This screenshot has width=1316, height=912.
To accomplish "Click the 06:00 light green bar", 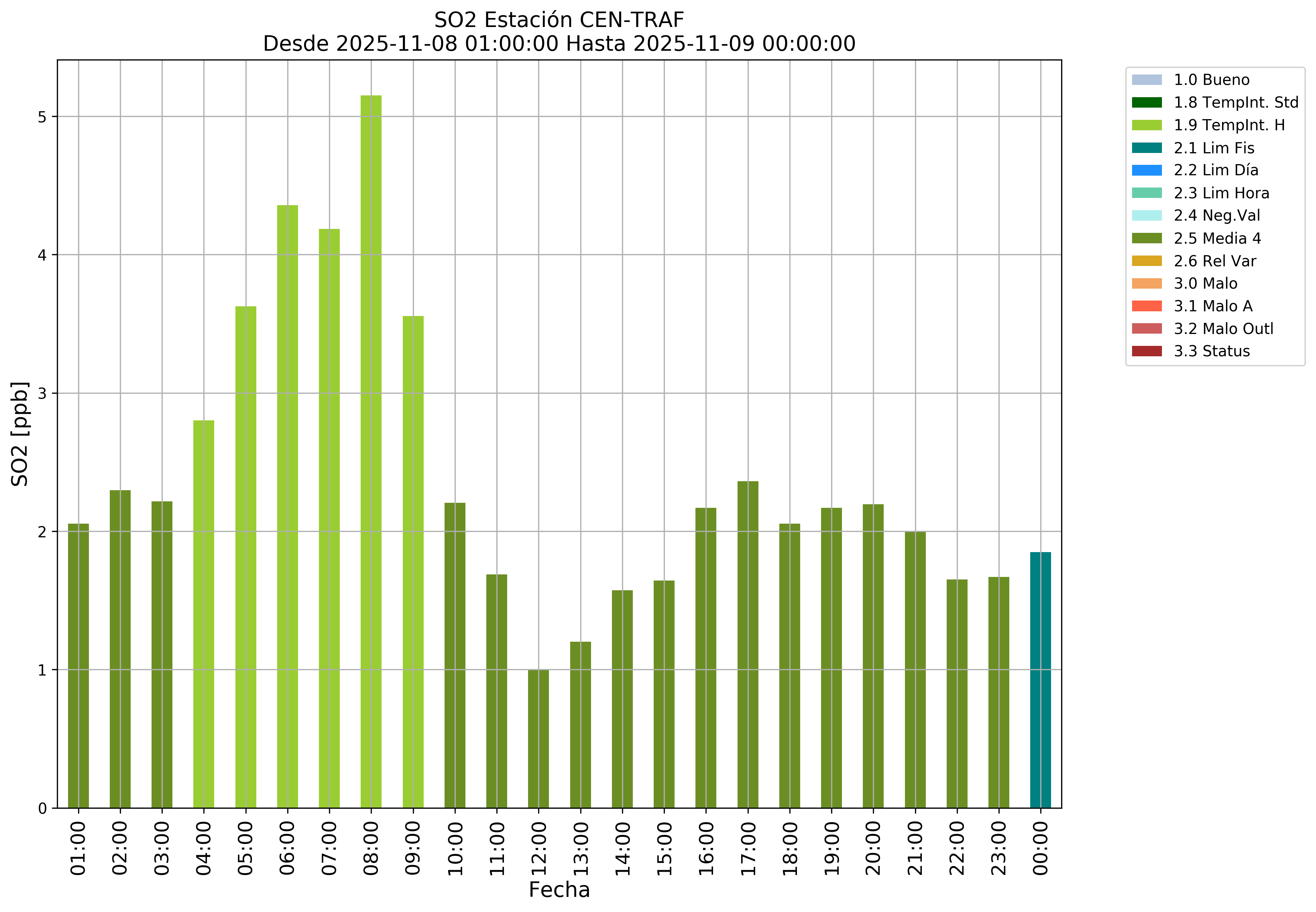I will pos(288,506).
